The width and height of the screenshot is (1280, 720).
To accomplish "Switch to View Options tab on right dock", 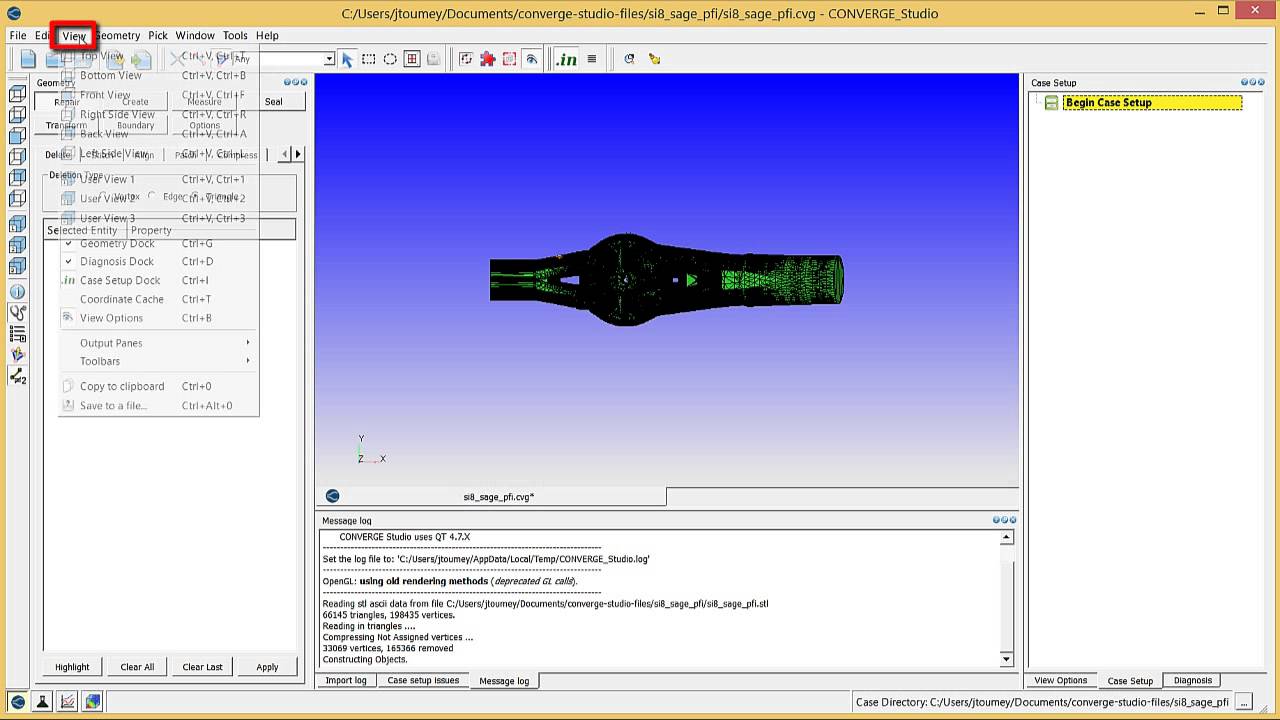I will click(1060, 680).
